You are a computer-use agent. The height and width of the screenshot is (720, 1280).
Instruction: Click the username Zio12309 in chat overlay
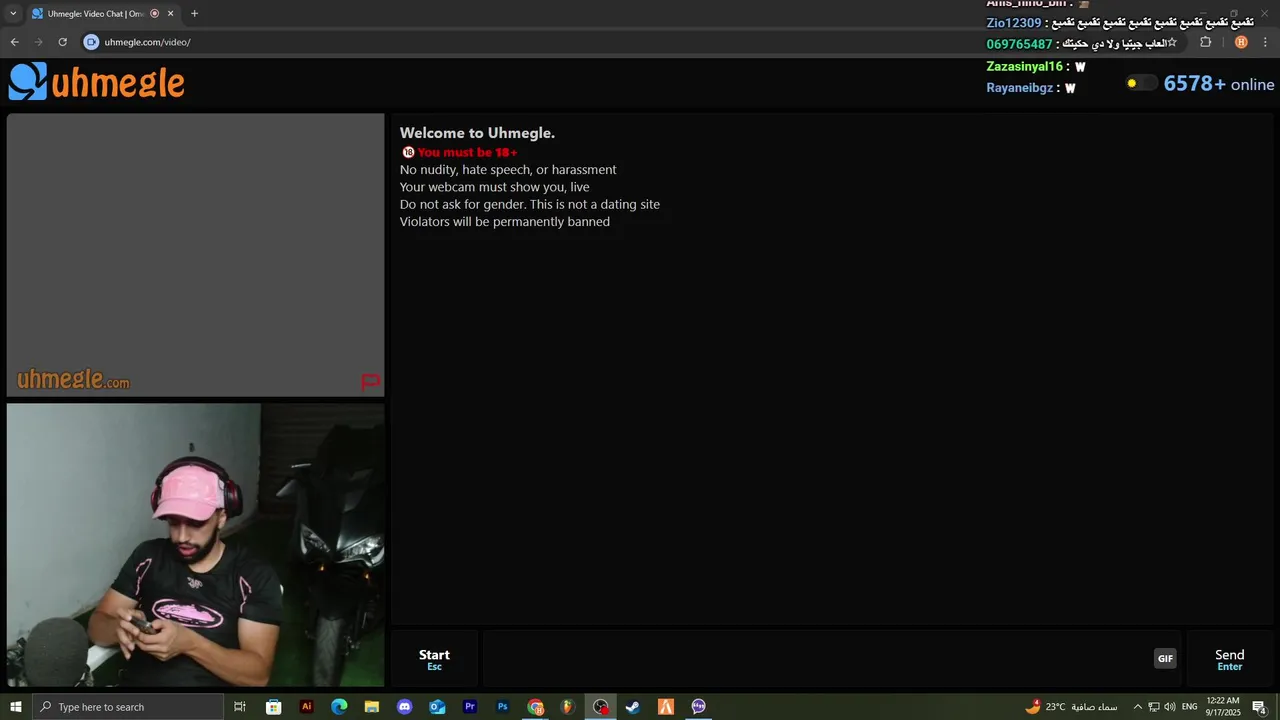pos(1014,23)
